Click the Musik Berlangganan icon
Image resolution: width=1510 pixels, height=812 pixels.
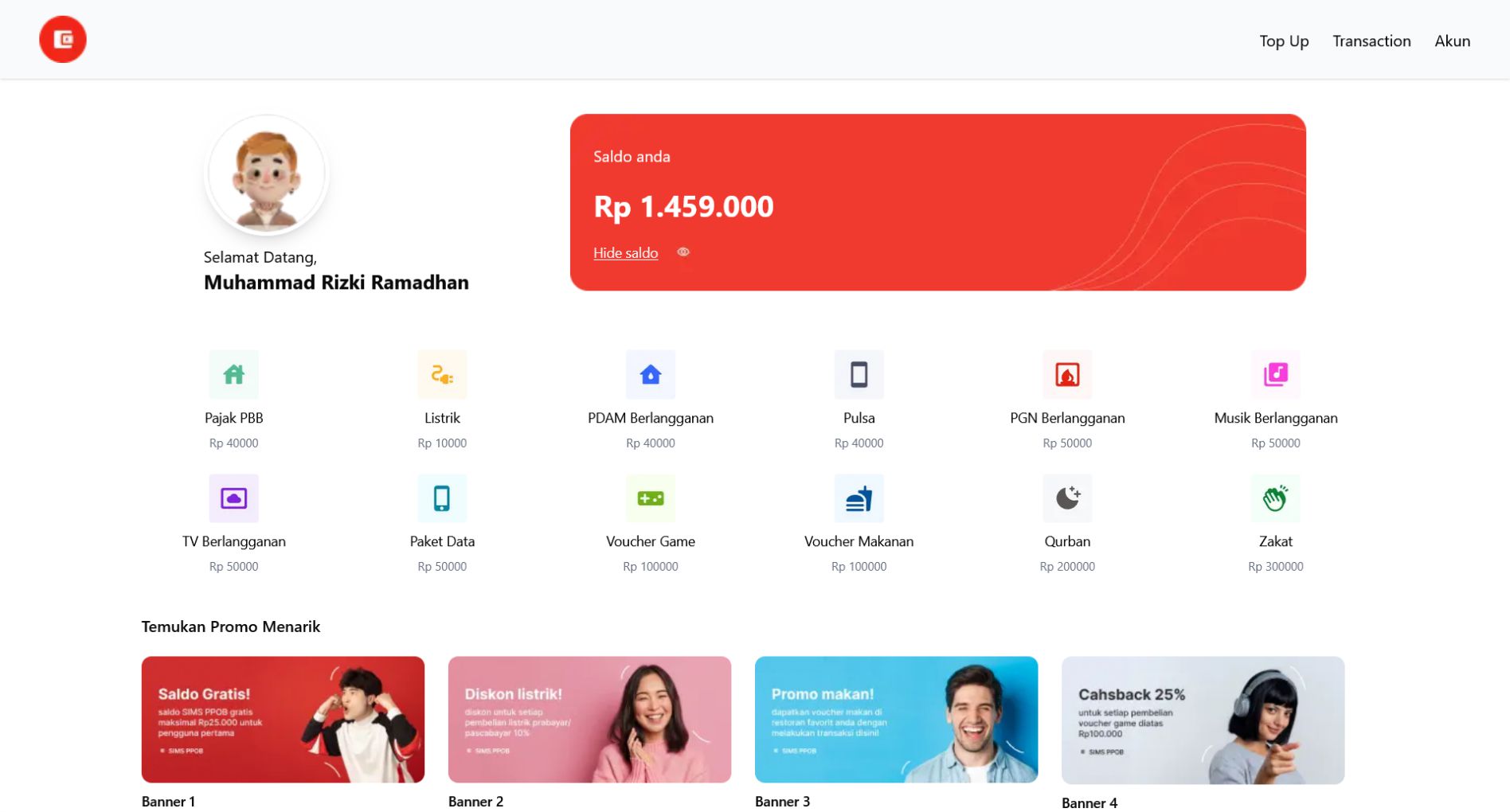(1276, 374)
